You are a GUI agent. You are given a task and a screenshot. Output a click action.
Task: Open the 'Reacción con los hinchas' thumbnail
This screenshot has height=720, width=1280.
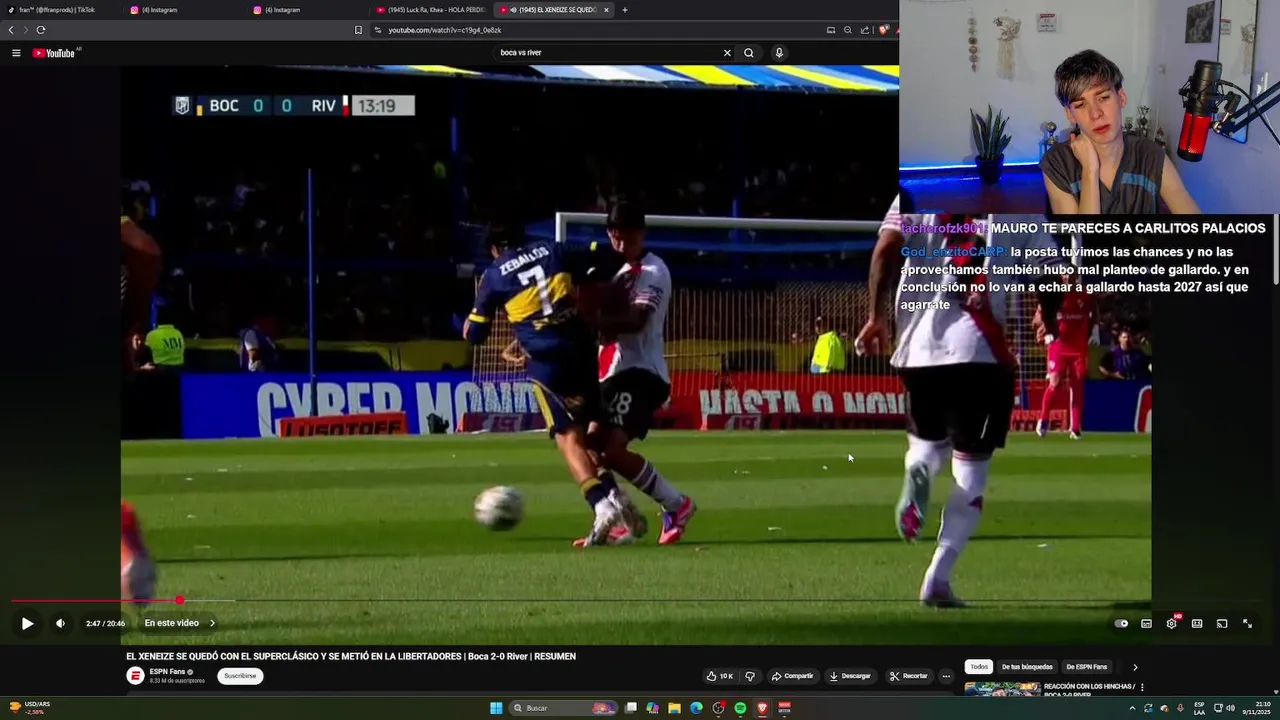tap(1002, 689)
